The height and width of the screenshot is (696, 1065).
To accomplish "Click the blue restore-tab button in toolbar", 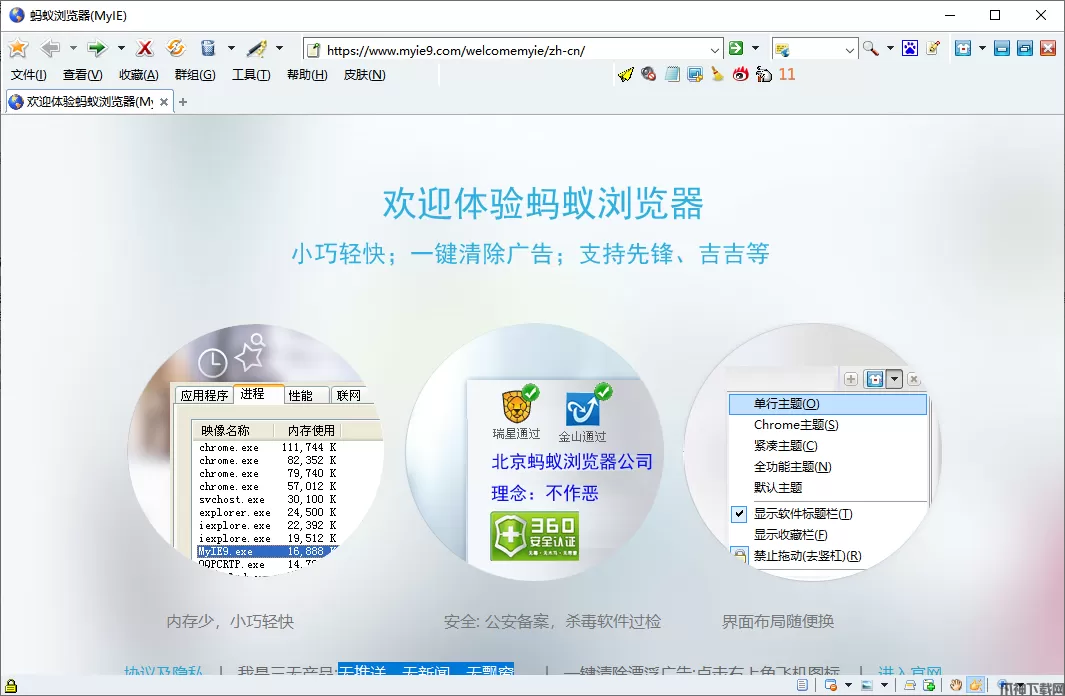I will click(x=1025, y=48).
